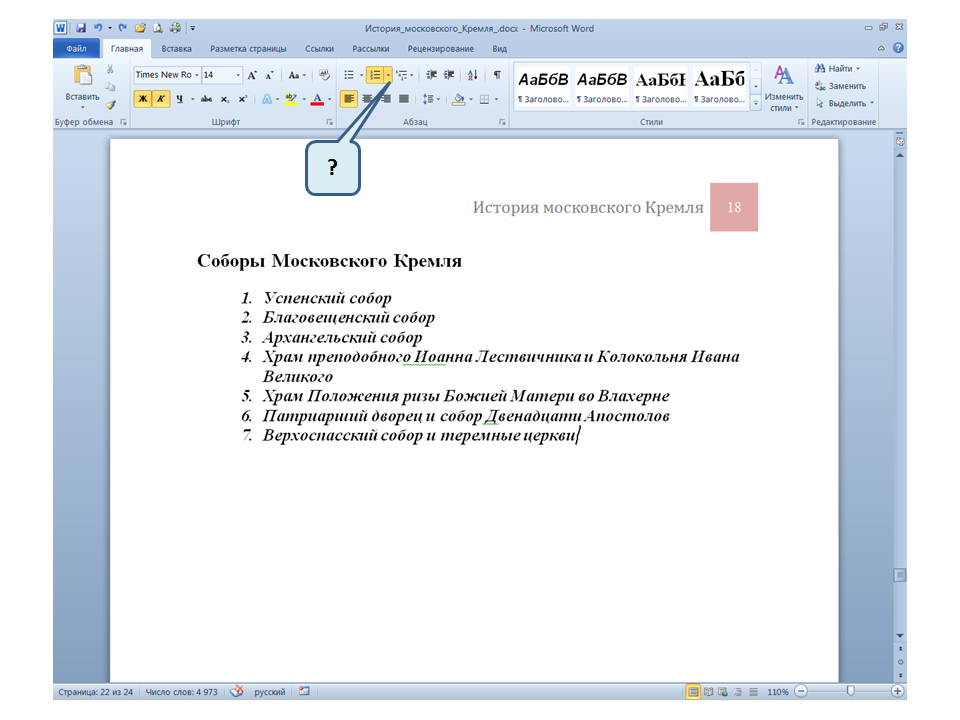Image resolution: width=960 pixels, height=720 pixels.
Task: Toggle italic (К) formatting off
Action: click(161, 99)
